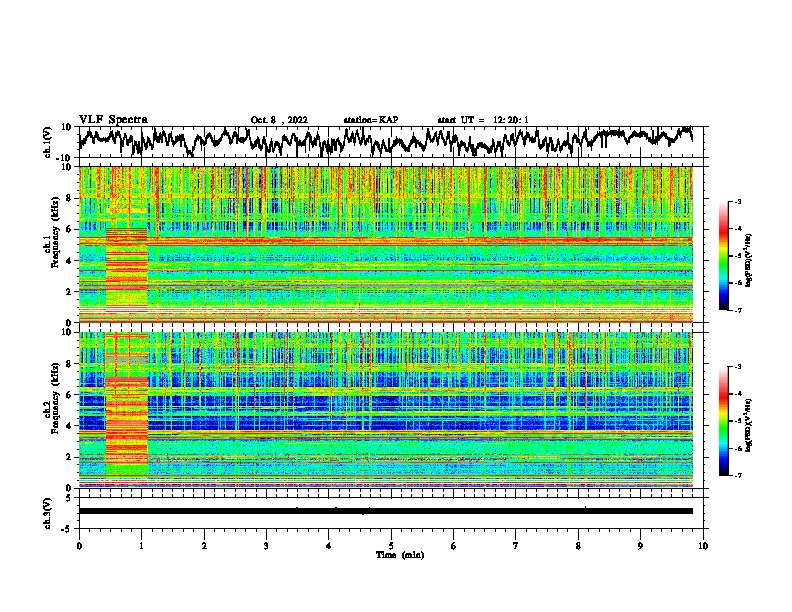Click the ch.2 spectrogram panel
Image resolution: width=792 pixels, height=612 pixels.
click(x=386, y=410)
